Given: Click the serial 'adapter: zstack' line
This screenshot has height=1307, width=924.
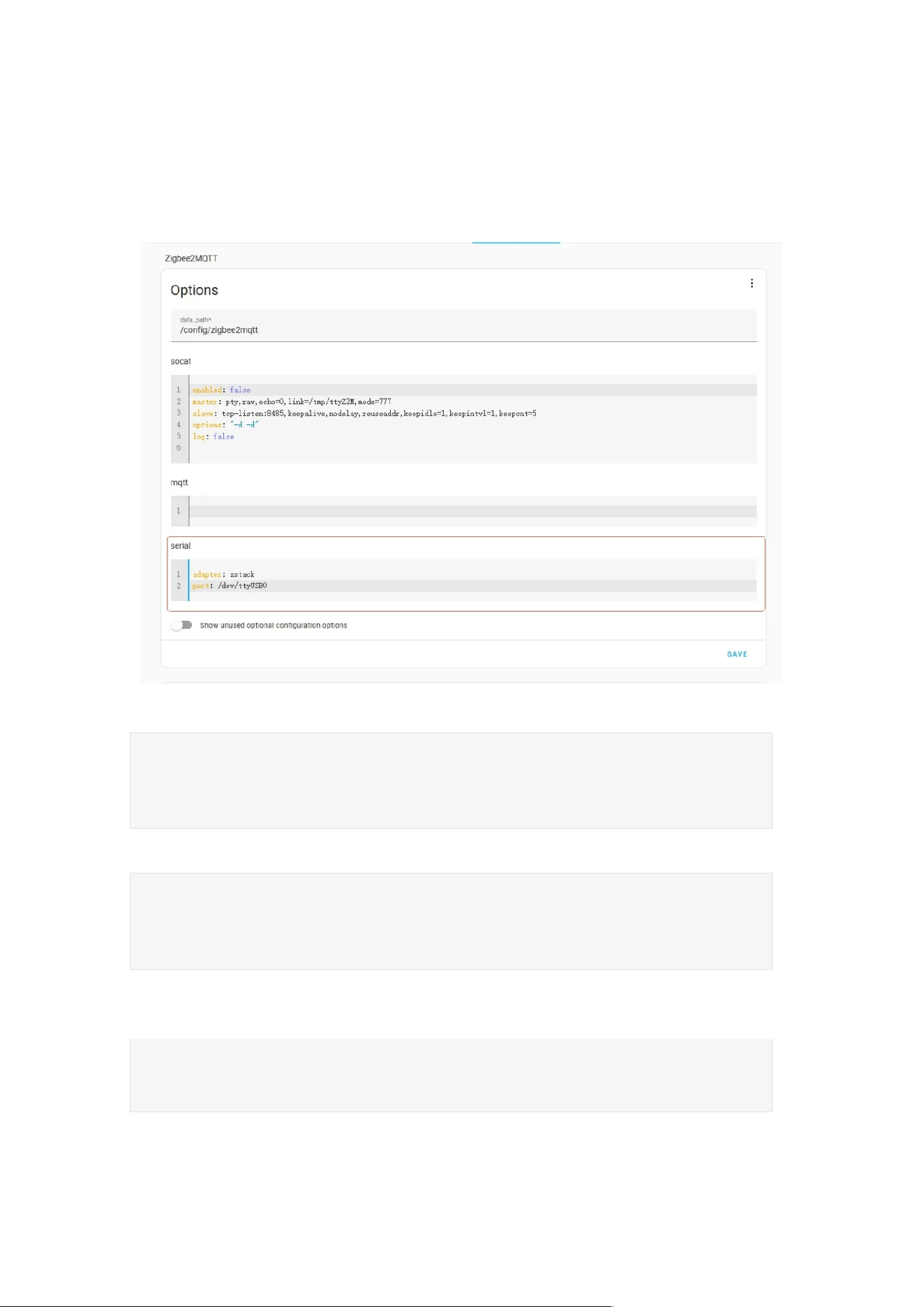Looking at the screenshot, I should (x=473, y=575).
